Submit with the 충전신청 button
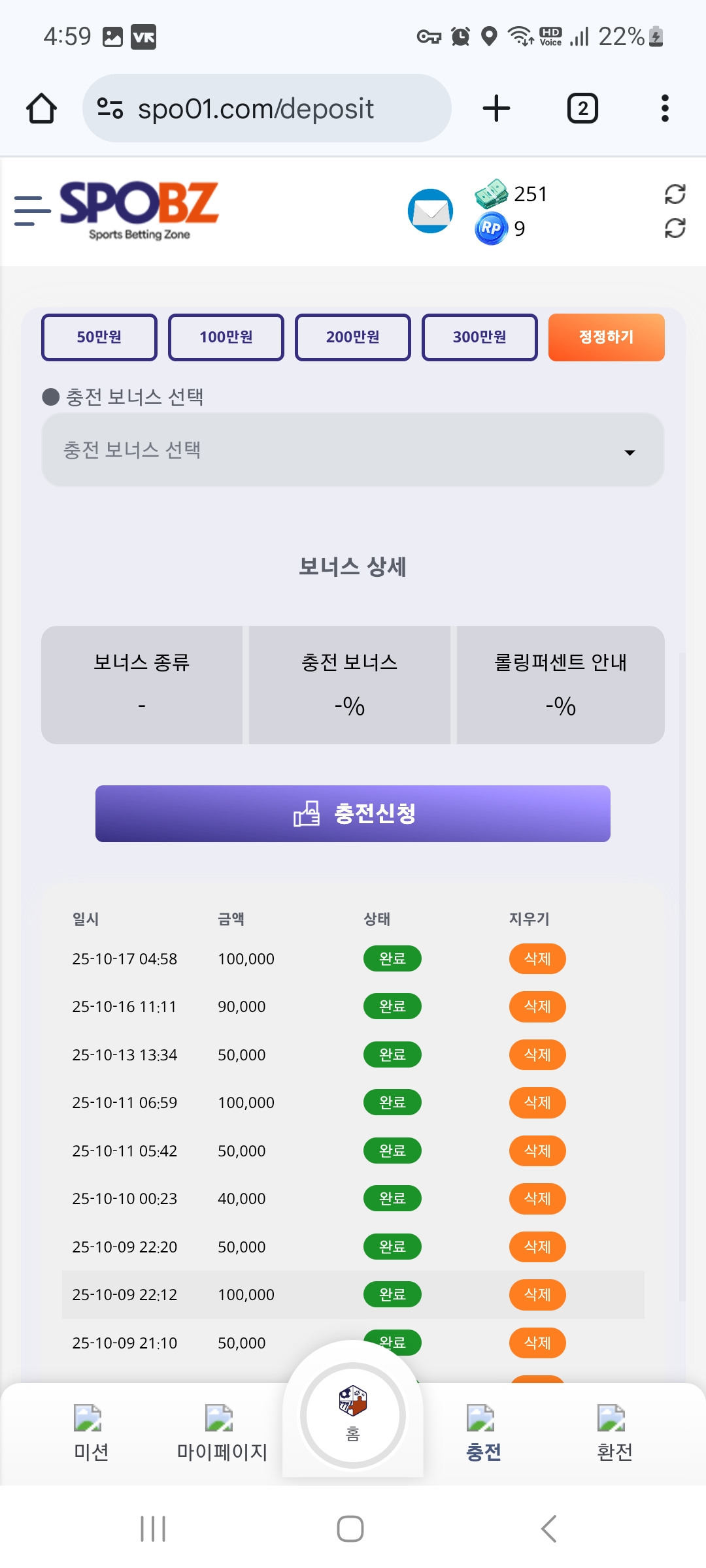Screen dimensions: 706x1568 [x=353, y=813]
